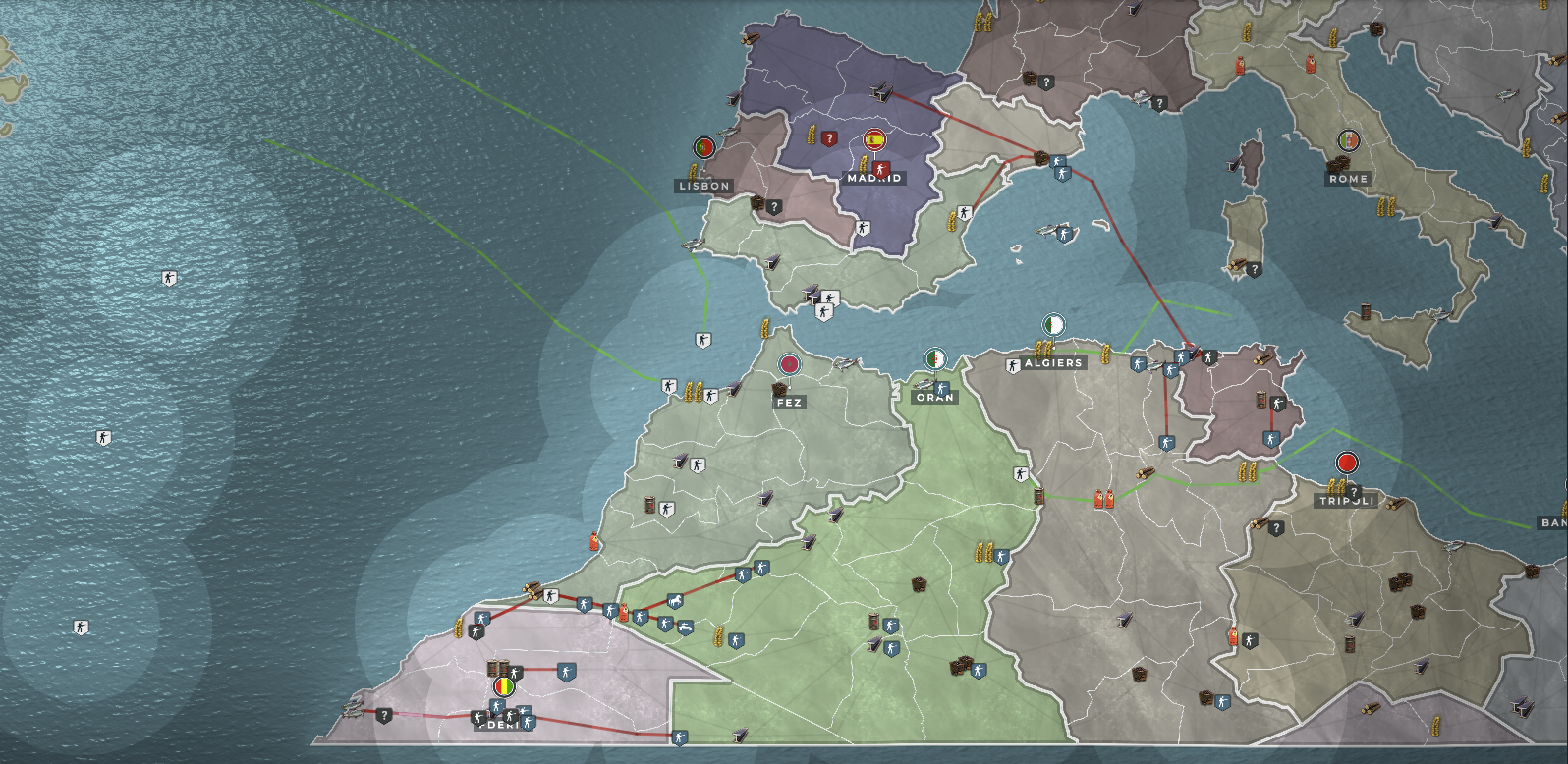Viewport: 1568px width, 764px height.
Task: Click the ORAN city label
Action: (934, 397)
